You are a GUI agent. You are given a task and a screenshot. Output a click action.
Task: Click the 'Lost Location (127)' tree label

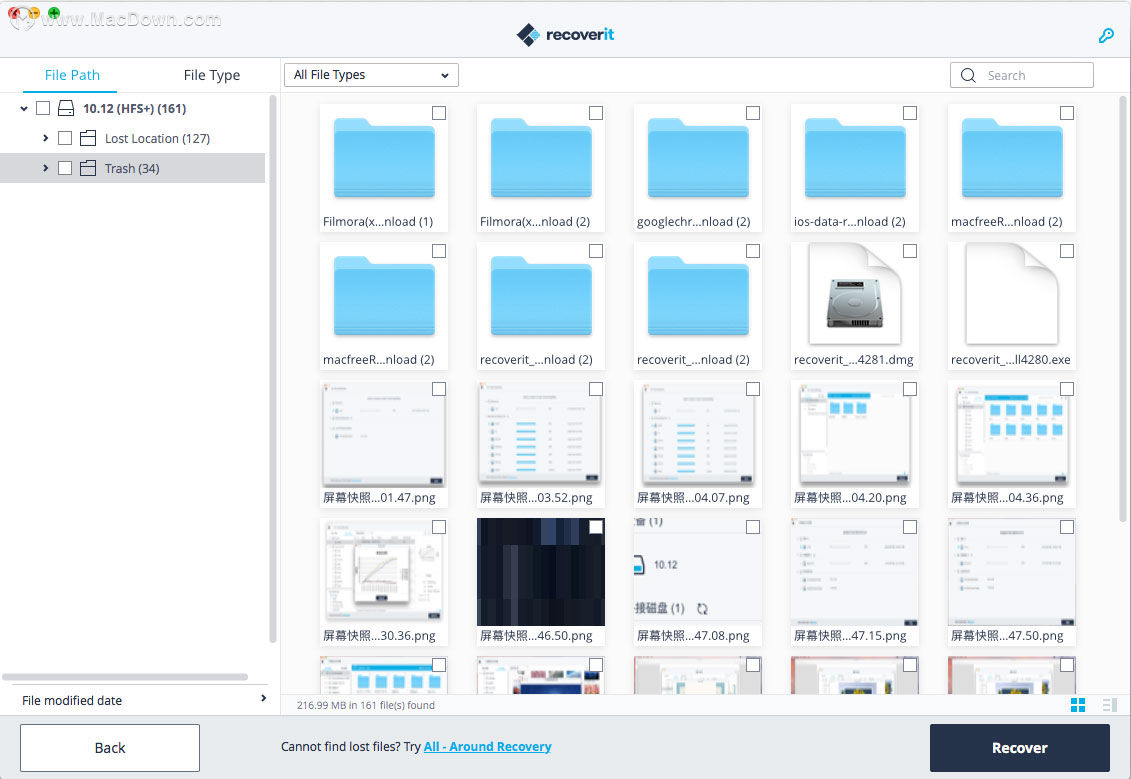click(x=157, y=138)
